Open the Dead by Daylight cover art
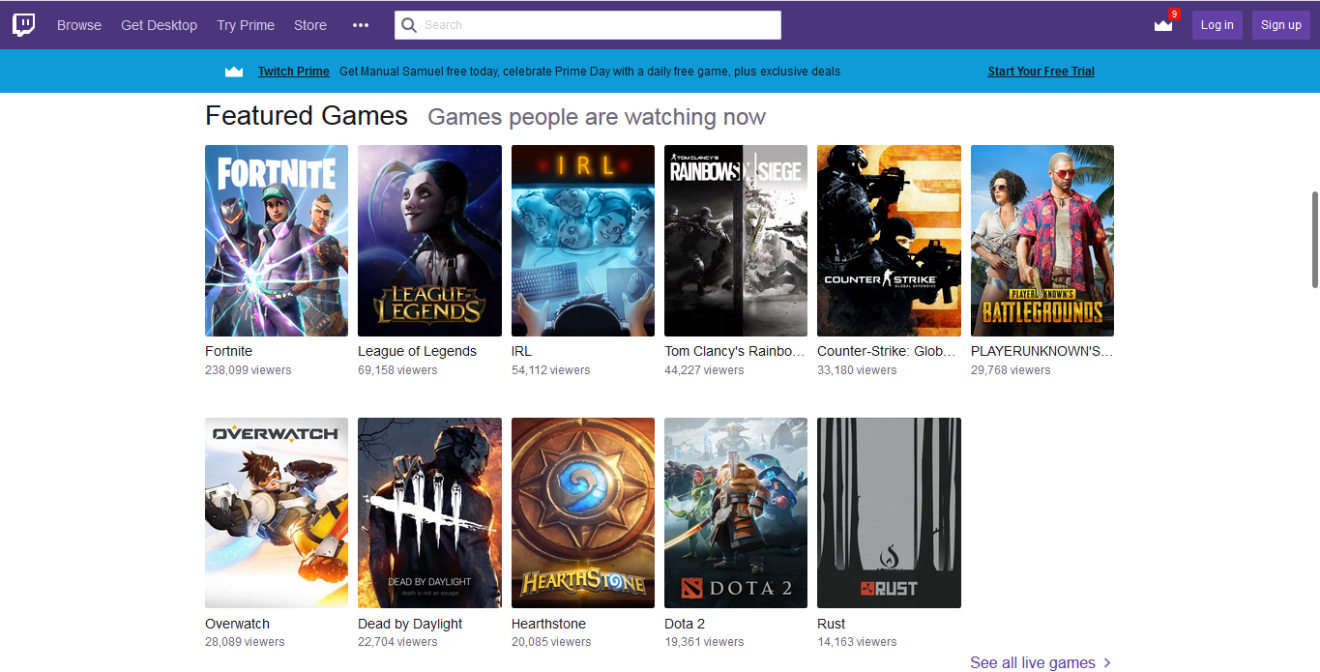 pos(430,513)
